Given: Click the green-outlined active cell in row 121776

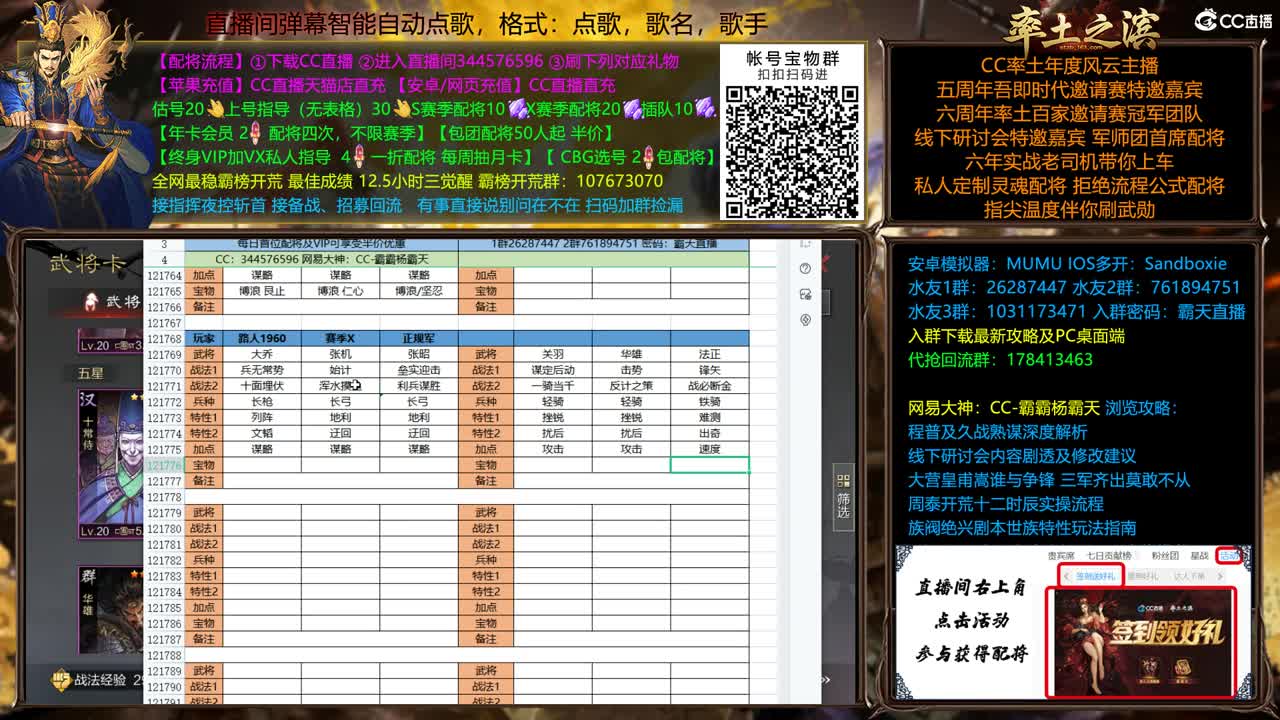Looking at the screenshot, I should click(x=709, y=465).
